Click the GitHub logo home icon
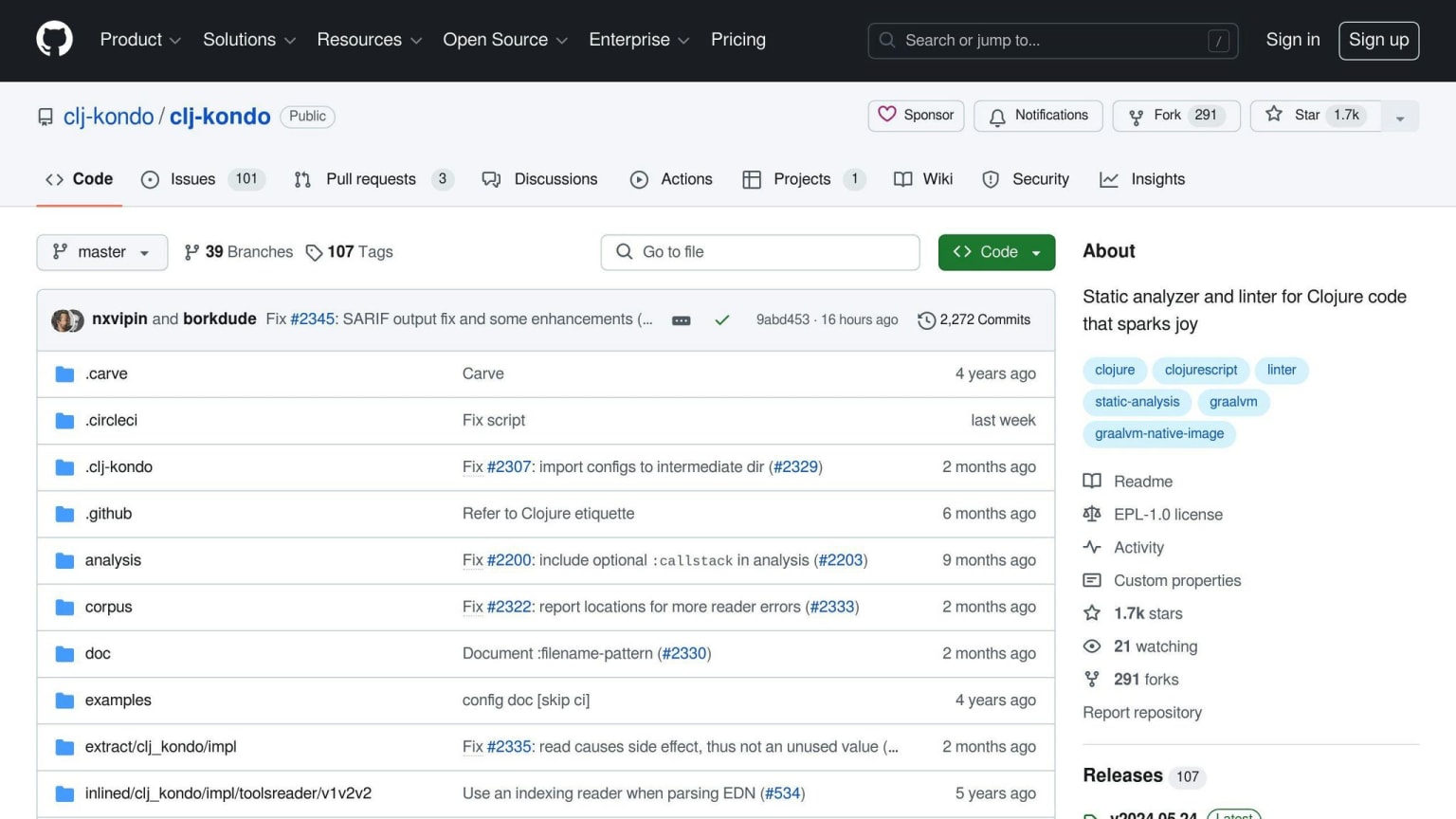The height and width of the screenshot is (819, 1456). pyautogui.click(x=54, y=40)
